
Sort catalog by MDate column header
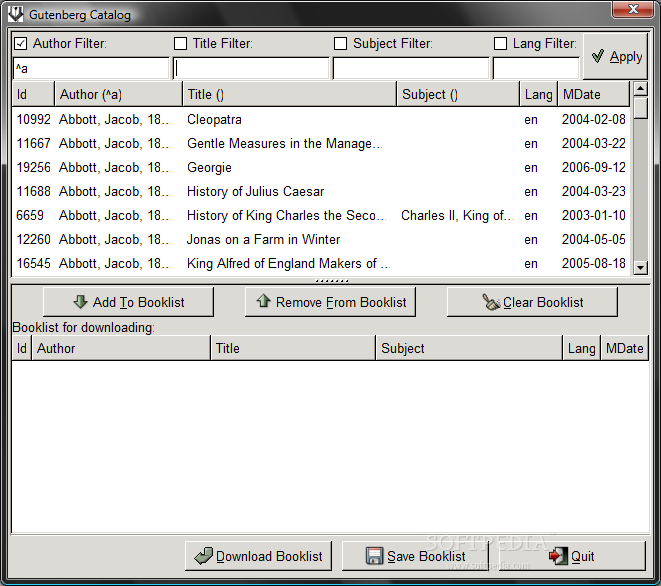tap(594, 94)
